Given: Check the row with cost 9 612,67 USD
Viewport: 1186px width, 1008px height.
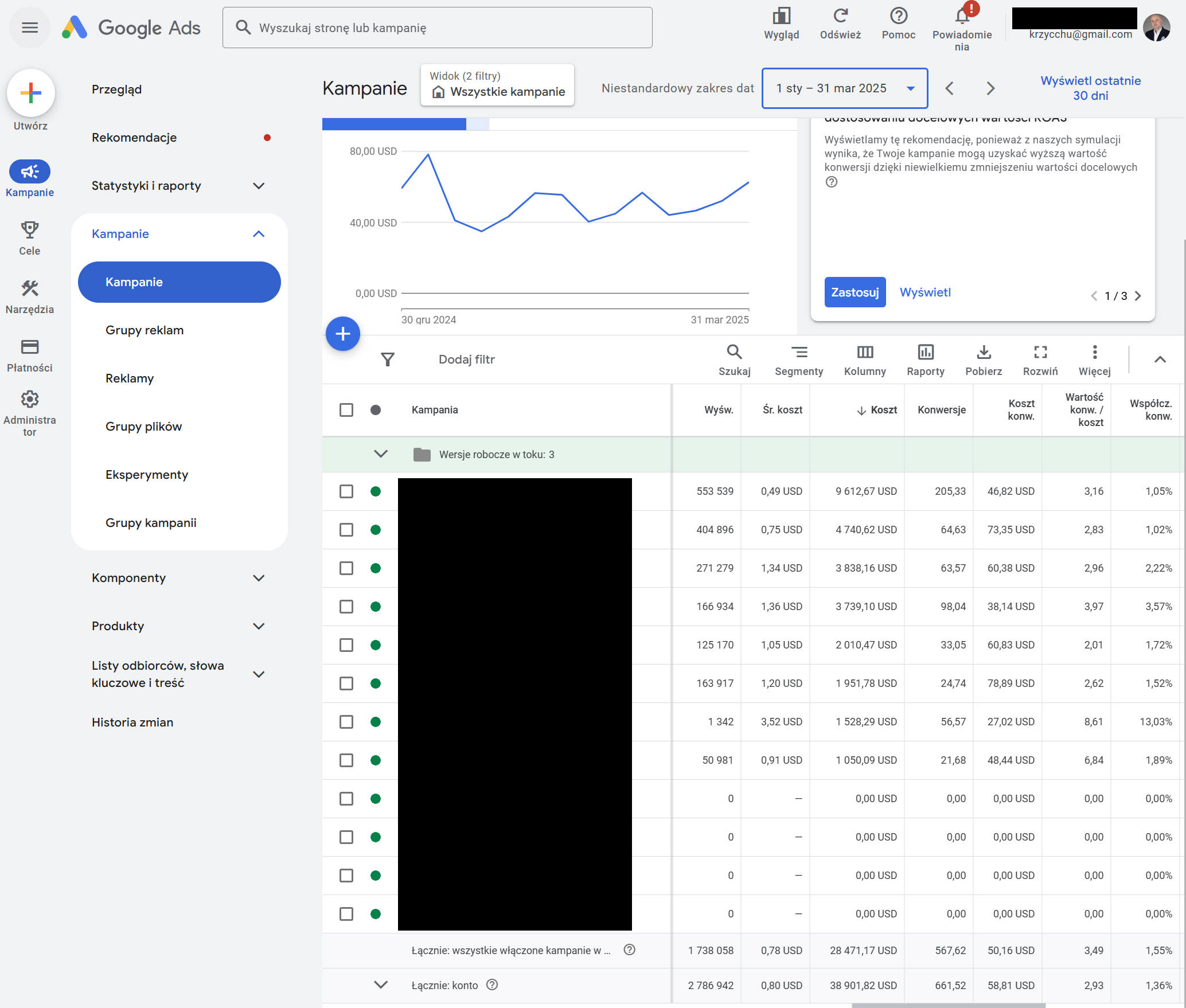Looking at the screenshot, I should point(346,491).
